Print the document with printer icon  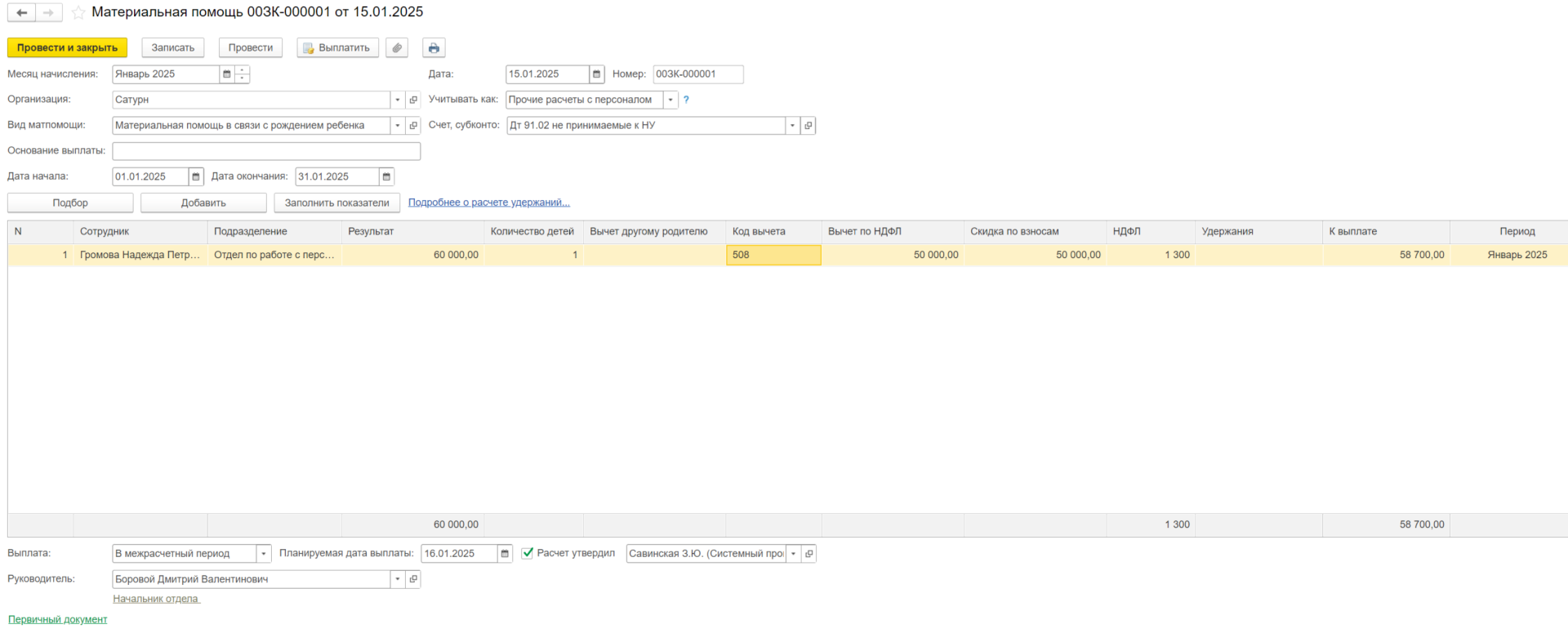pos(434,47)
